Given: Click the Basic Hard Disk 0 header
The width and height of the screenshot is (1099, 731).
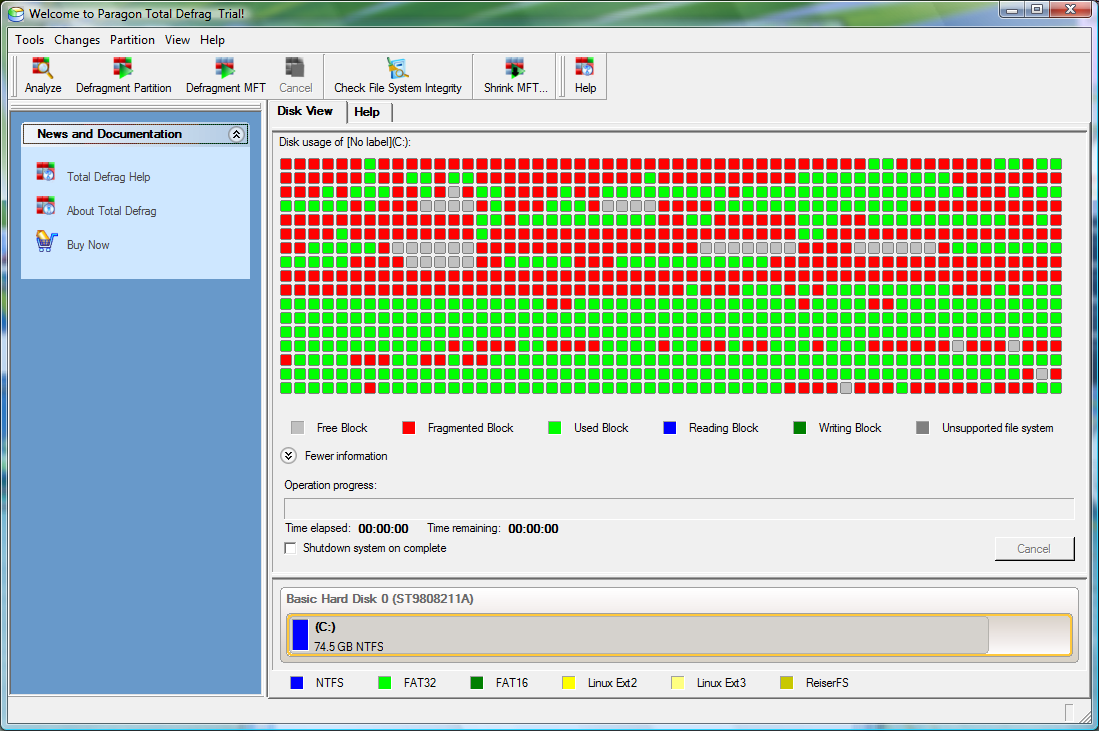Looking at the screenshot, I should click(380, 599).
